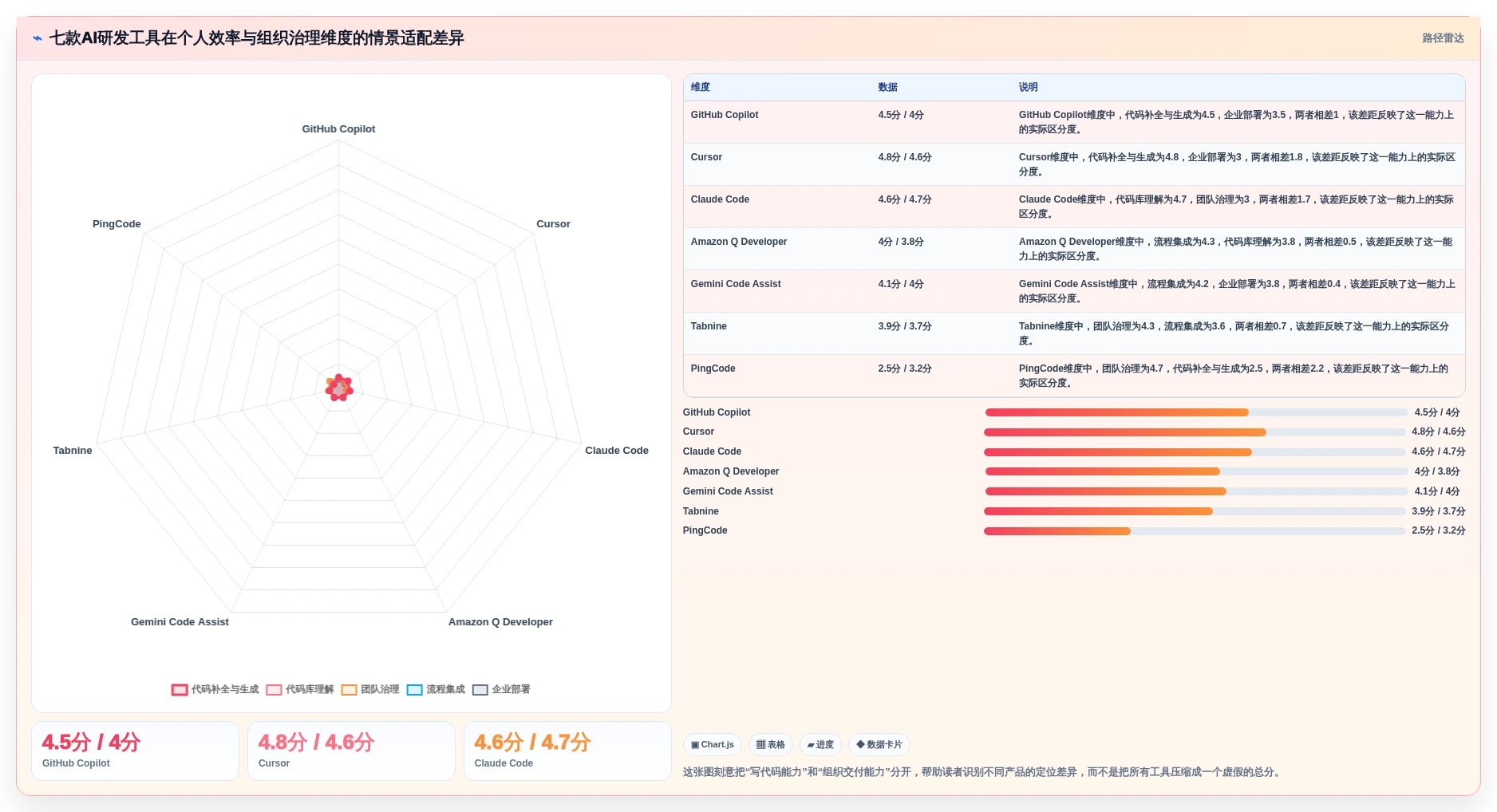Select the 维度 column header
Image resolution: width=1497 pixels, height=812 pixels.
coord(701,88)
